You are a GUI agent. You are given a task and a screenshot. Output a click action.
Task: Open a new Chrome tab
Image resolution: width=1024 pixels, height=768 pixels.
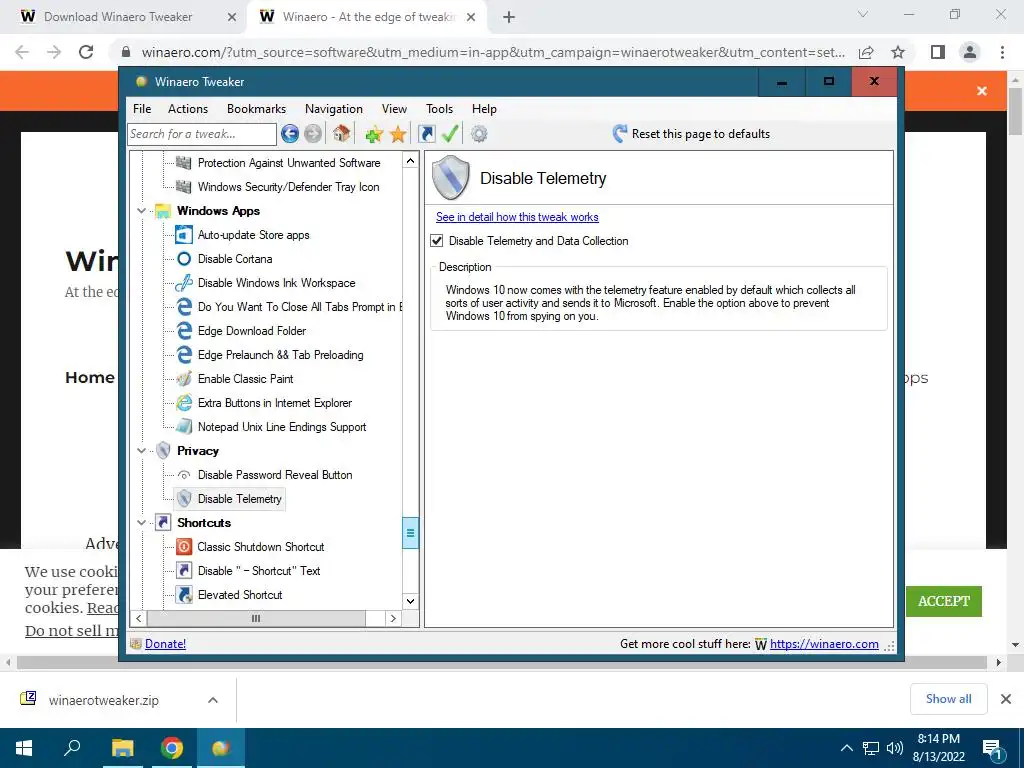click(x=509, y=17)
